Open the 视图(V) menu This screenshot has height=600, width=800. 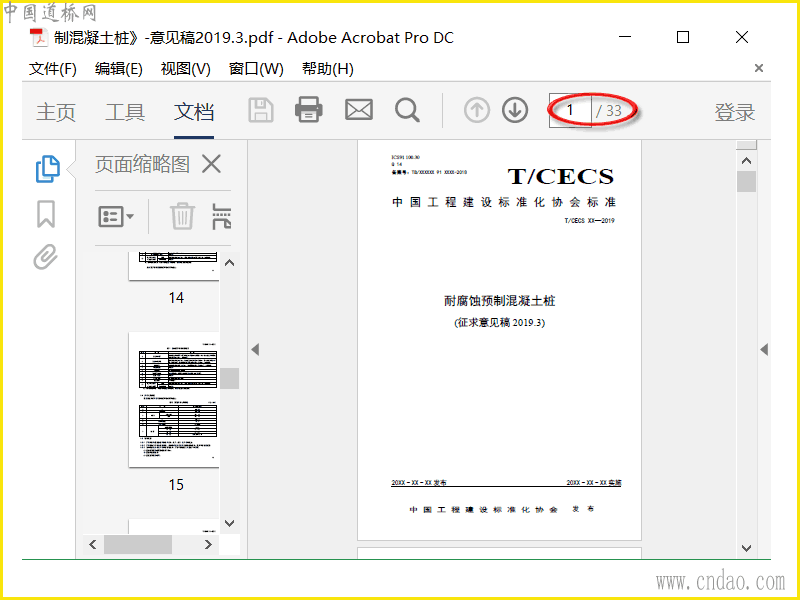185,68
